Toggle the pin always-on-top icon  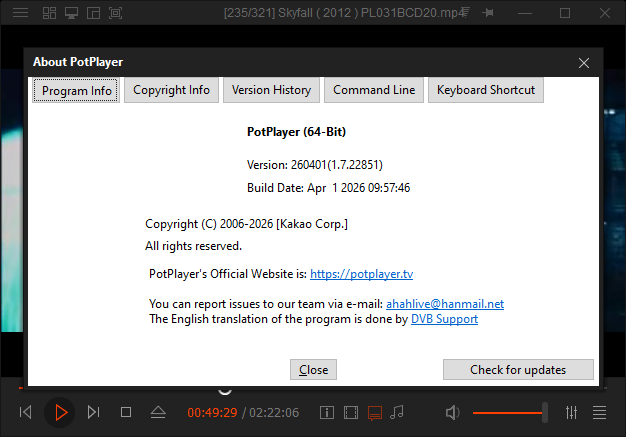pos(488,13)
